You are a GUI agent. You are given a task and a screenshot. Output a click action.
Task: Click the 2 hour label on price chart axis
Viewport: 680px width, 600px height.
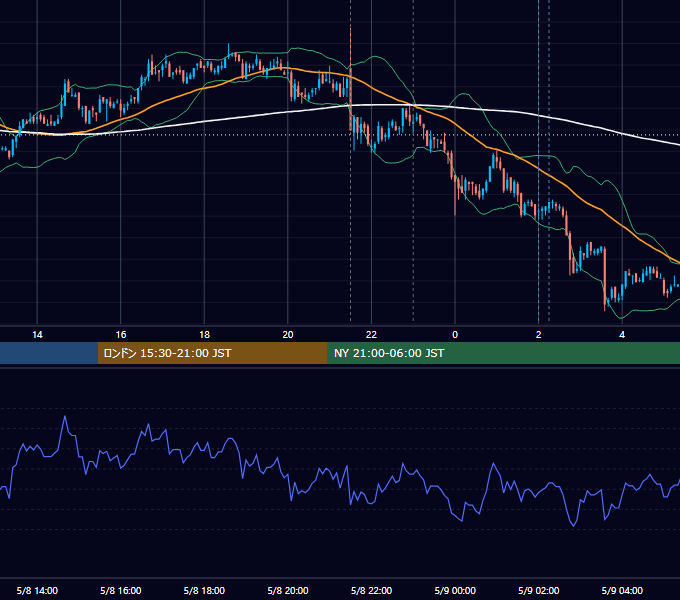point(539,335)
